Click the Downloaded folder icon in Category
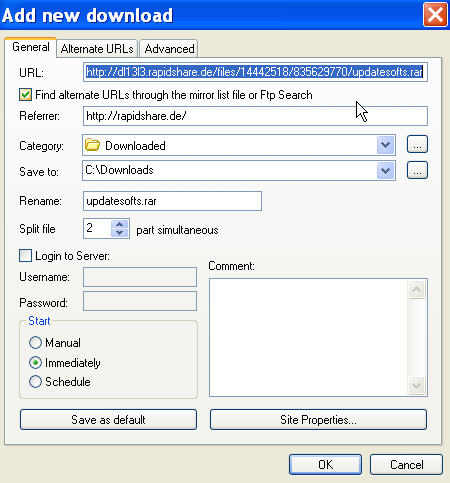The width and height of the screenshot is (450, 483). click(x=92, y=145)
